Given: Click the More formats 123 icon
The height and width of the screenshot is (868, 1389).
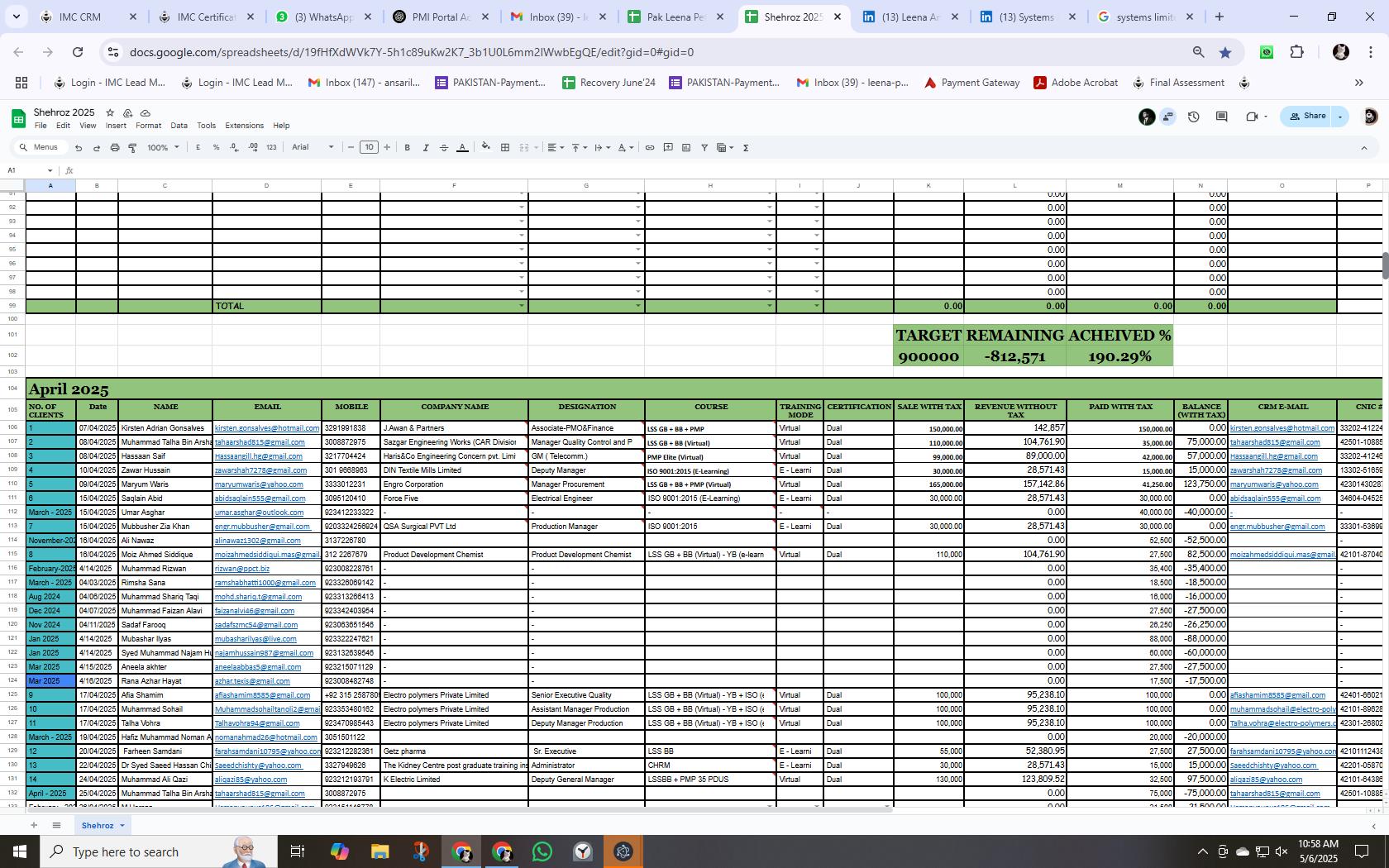Looking at the screenshot, I should pos(271,148).
